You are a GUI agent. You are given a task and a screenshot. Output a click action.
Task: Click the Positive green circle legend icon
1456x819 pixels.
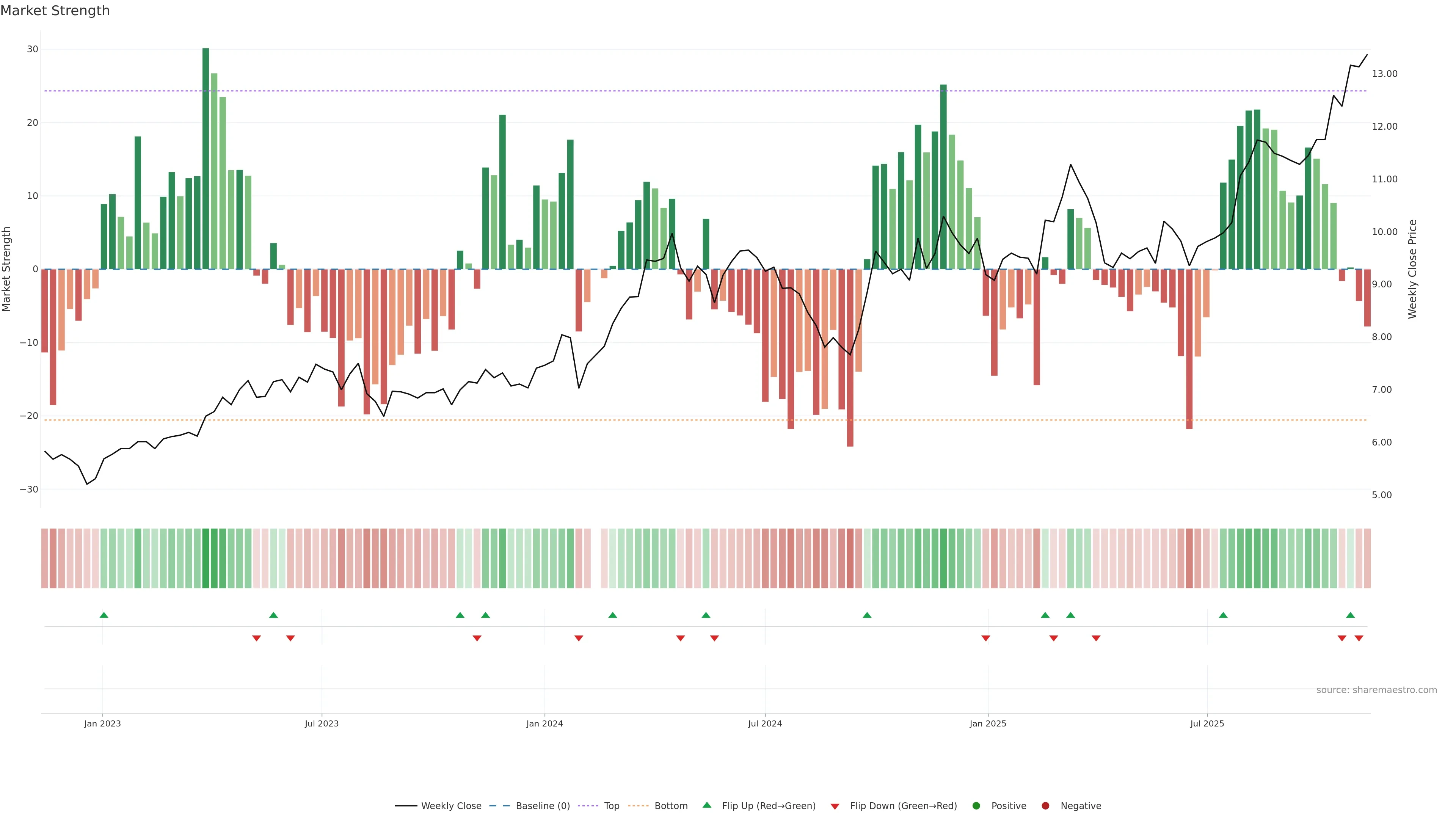pyautogui.click(x=976, y=805)
